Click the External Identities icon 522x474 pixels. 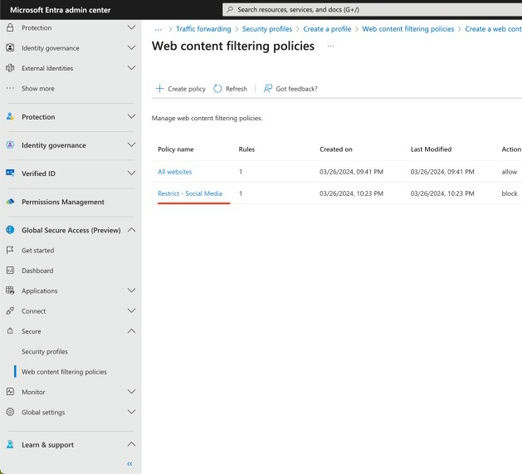tap(10, 68)
